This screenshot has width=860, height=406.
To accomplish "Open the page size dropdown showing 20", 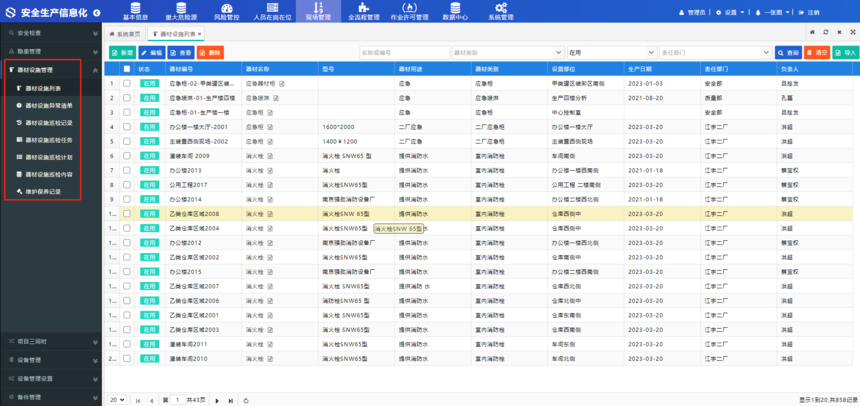I will pos(117,400).
